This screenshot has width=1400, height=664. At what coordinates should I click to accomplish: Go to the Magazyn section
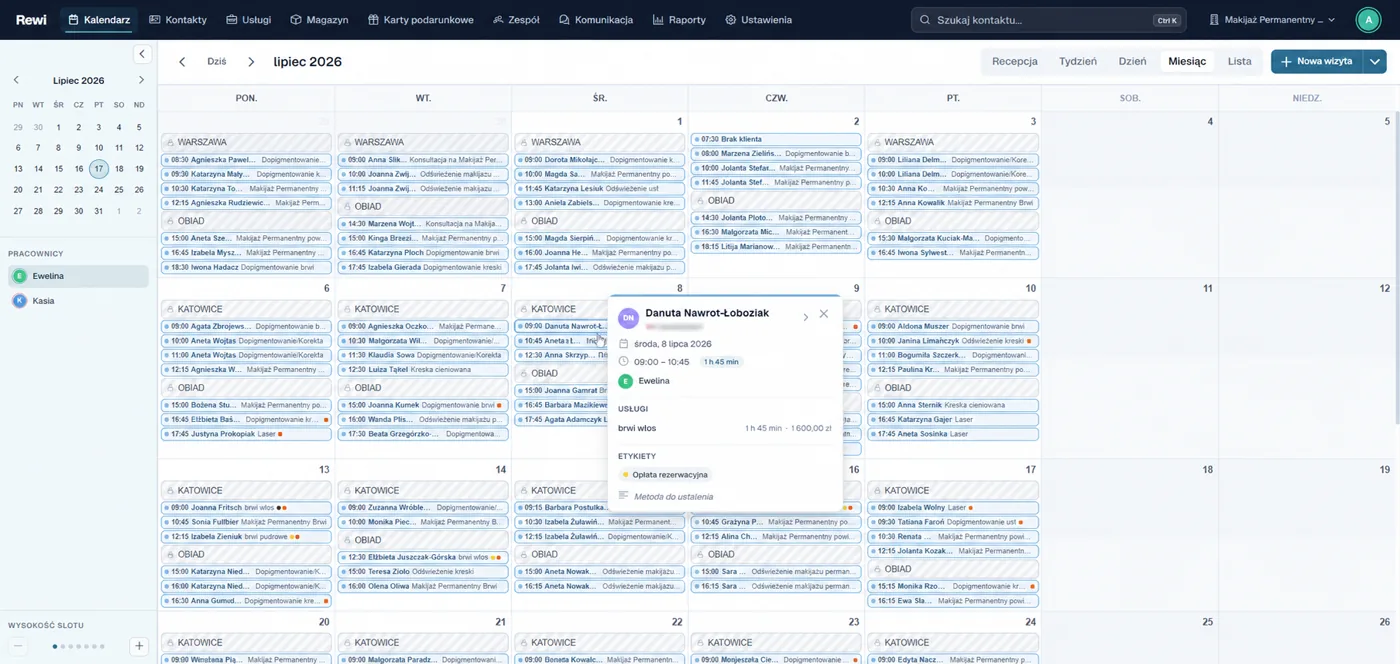(319, 20)
